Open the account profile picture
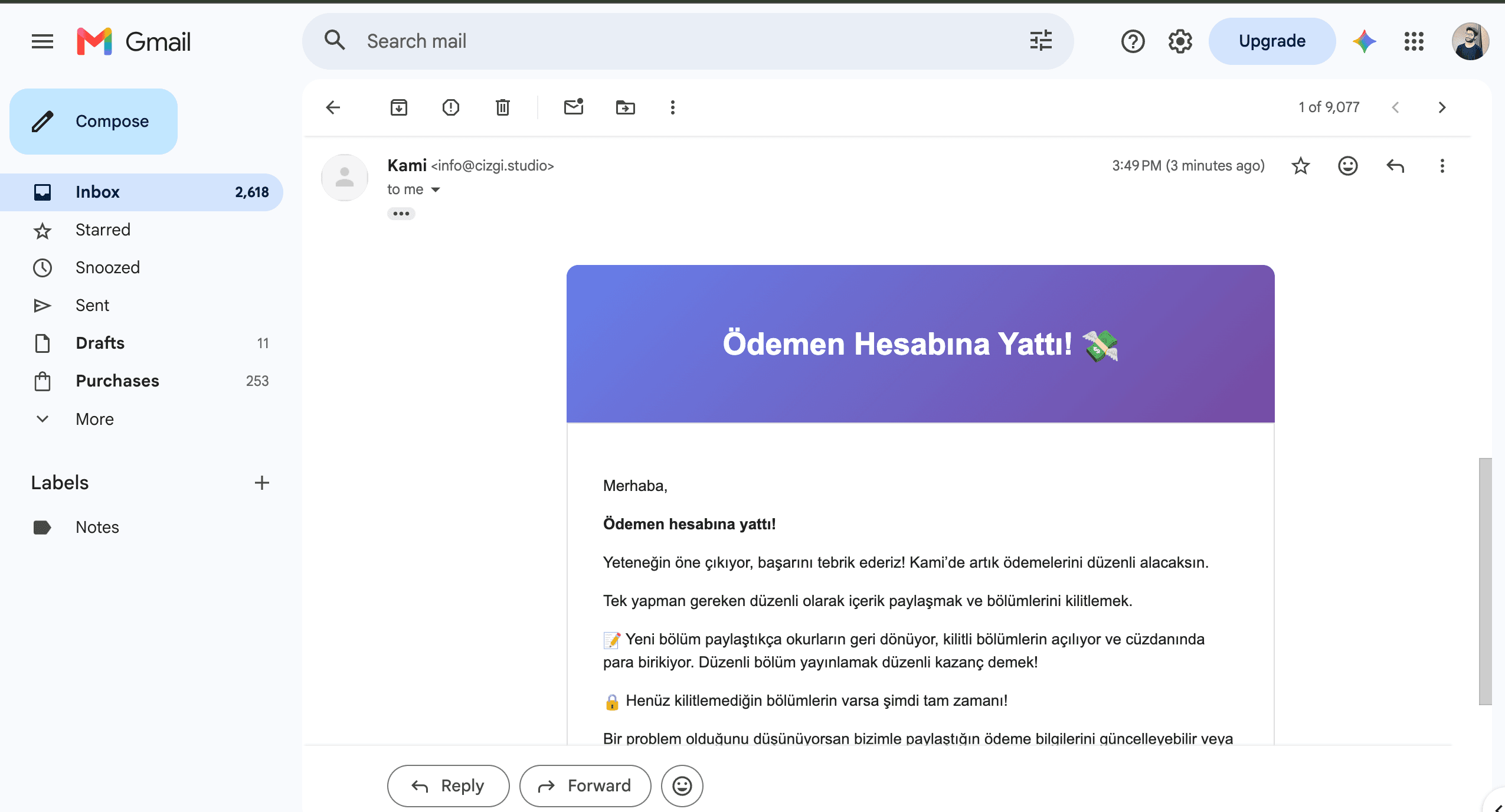The height and width of the screenshot is (812, 1505). click(1470, 41)
